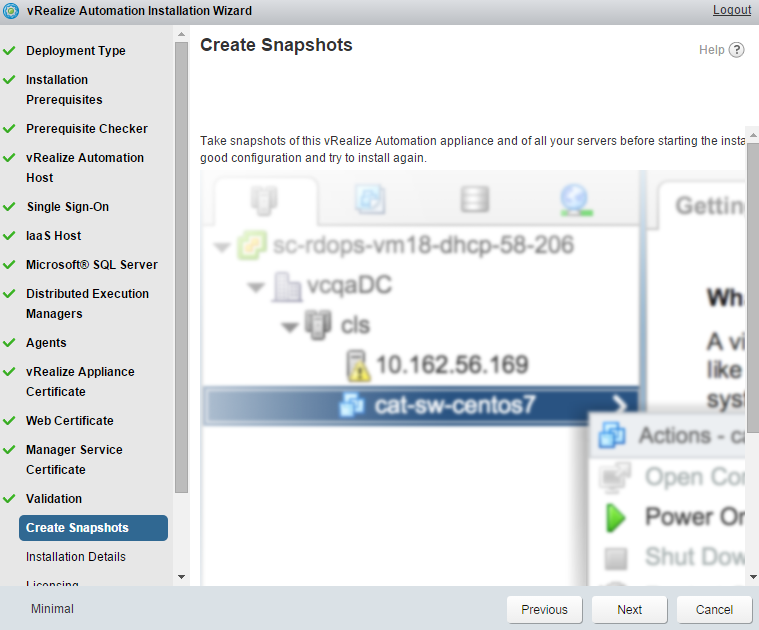Click the vRealize Automation logo icon
This screenshot has height=630, width=759.
(x=11, y=11)
